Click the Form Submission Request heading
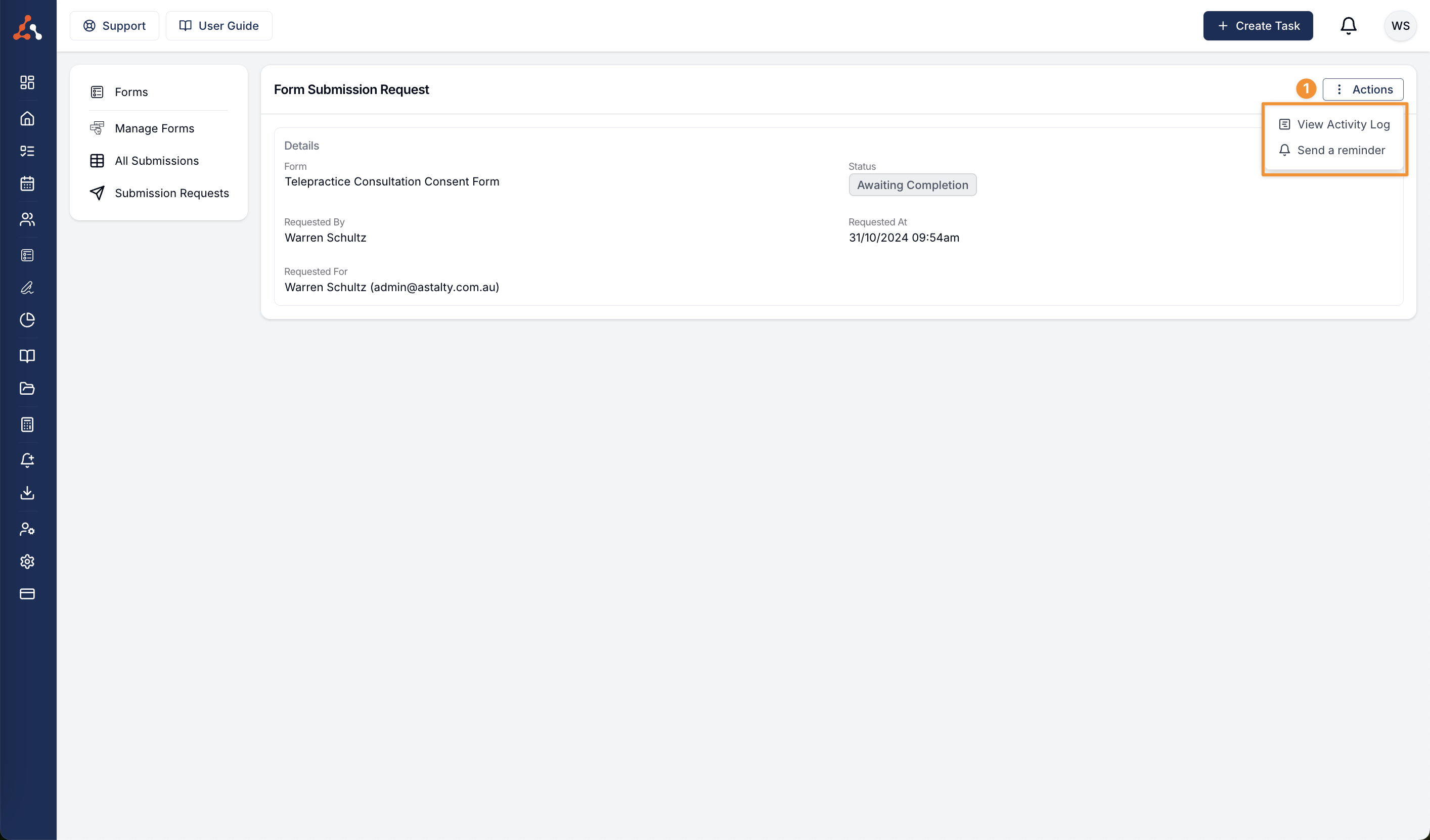 pyautogui.click(x=351, y=89)
